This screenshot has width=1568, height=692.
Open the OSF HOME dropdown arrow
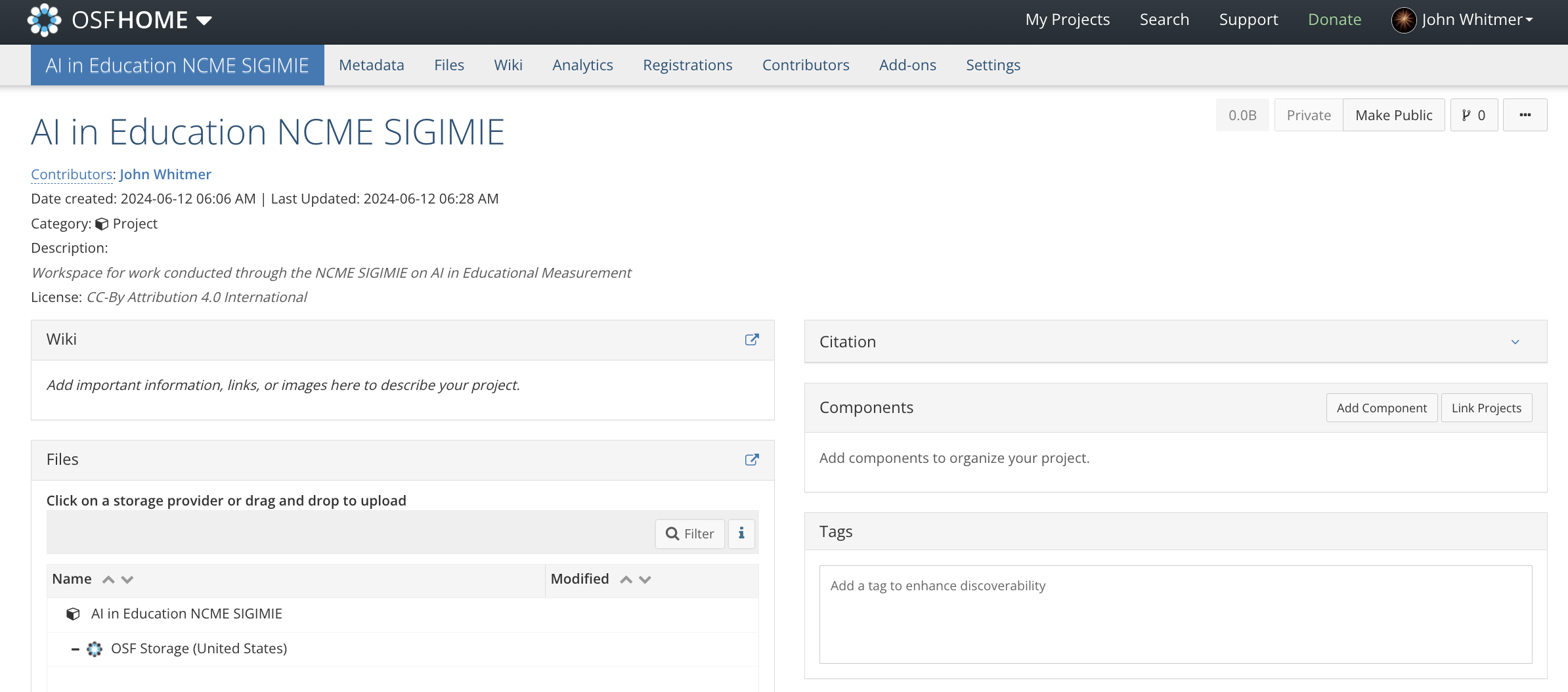coord(204,20)
